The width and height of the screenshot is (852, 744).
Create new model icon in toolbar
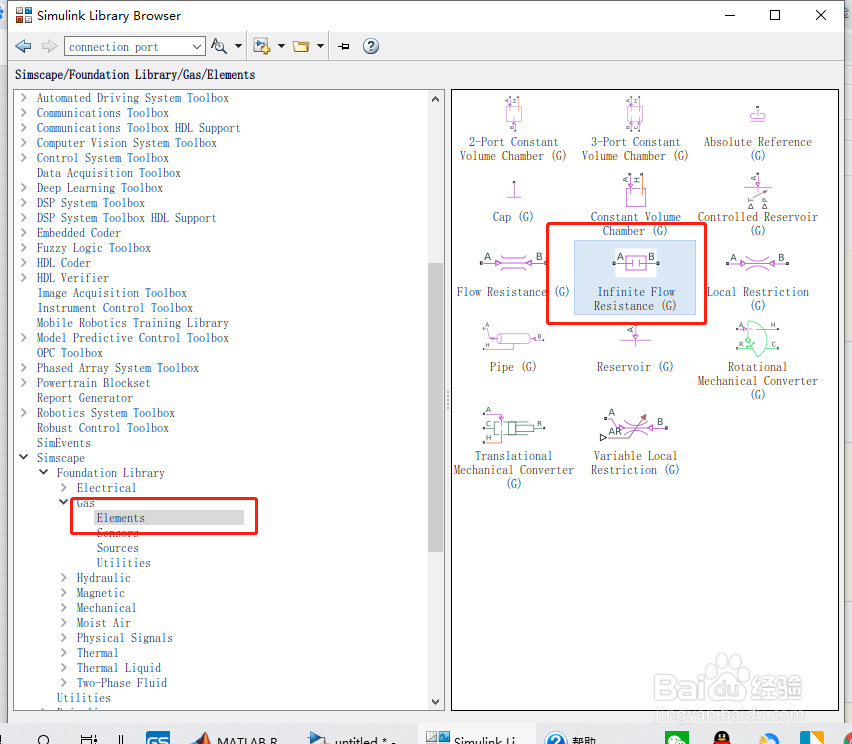pyautogui.click(x=262, y=46)
